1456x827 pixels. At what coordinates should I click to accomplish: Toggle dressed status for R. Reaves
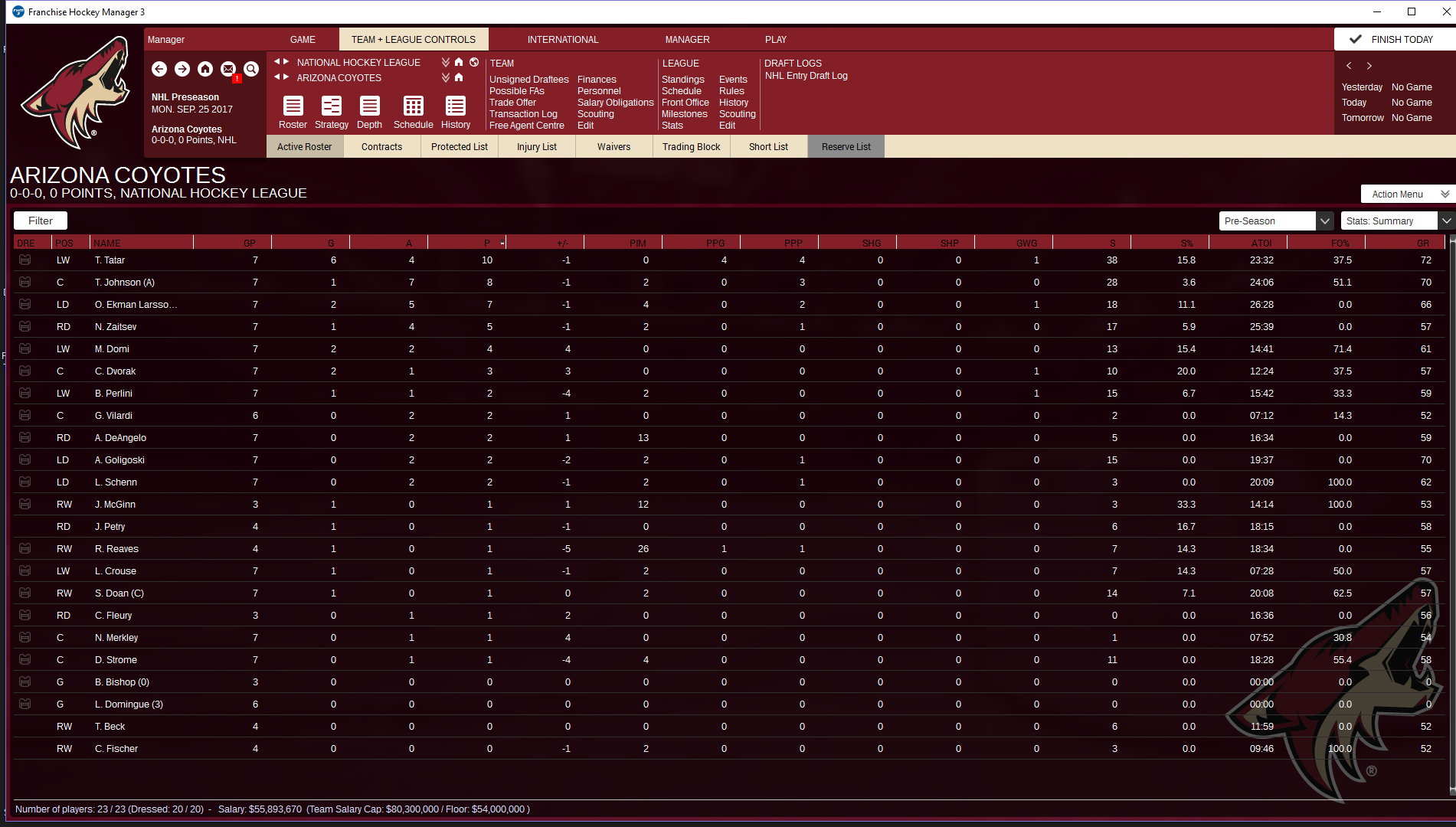(x=25, y=549)
